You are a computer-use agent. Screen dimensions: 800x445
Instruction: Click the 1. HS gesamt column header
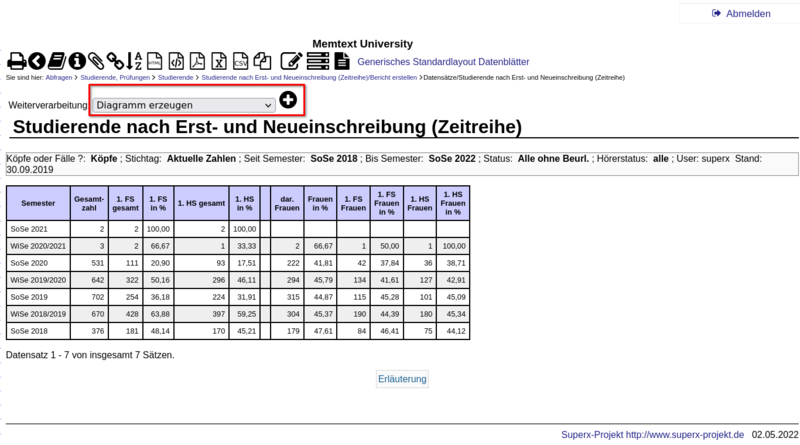click(201, 203)
